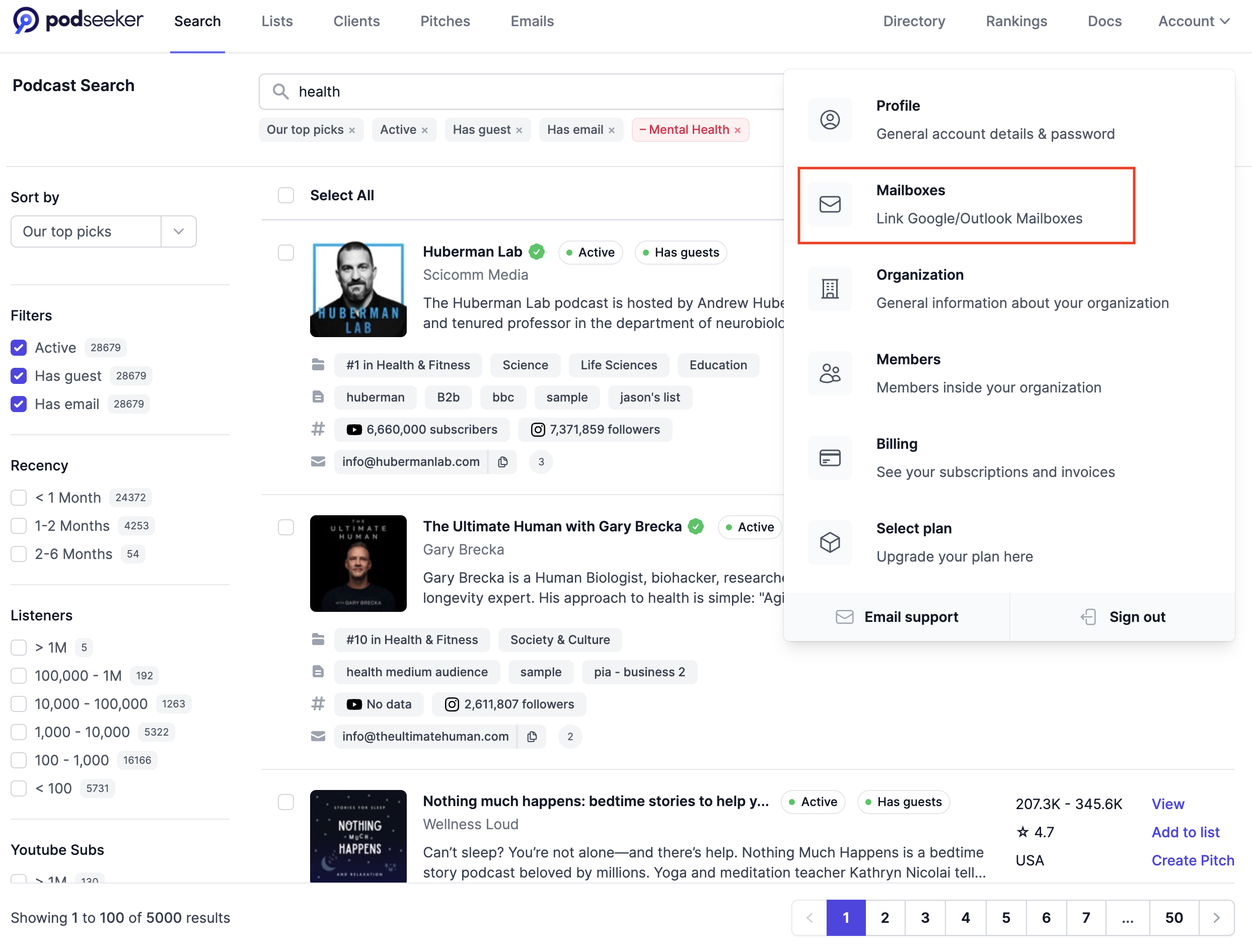Click the Society & Culture category tag

(560, 640)
